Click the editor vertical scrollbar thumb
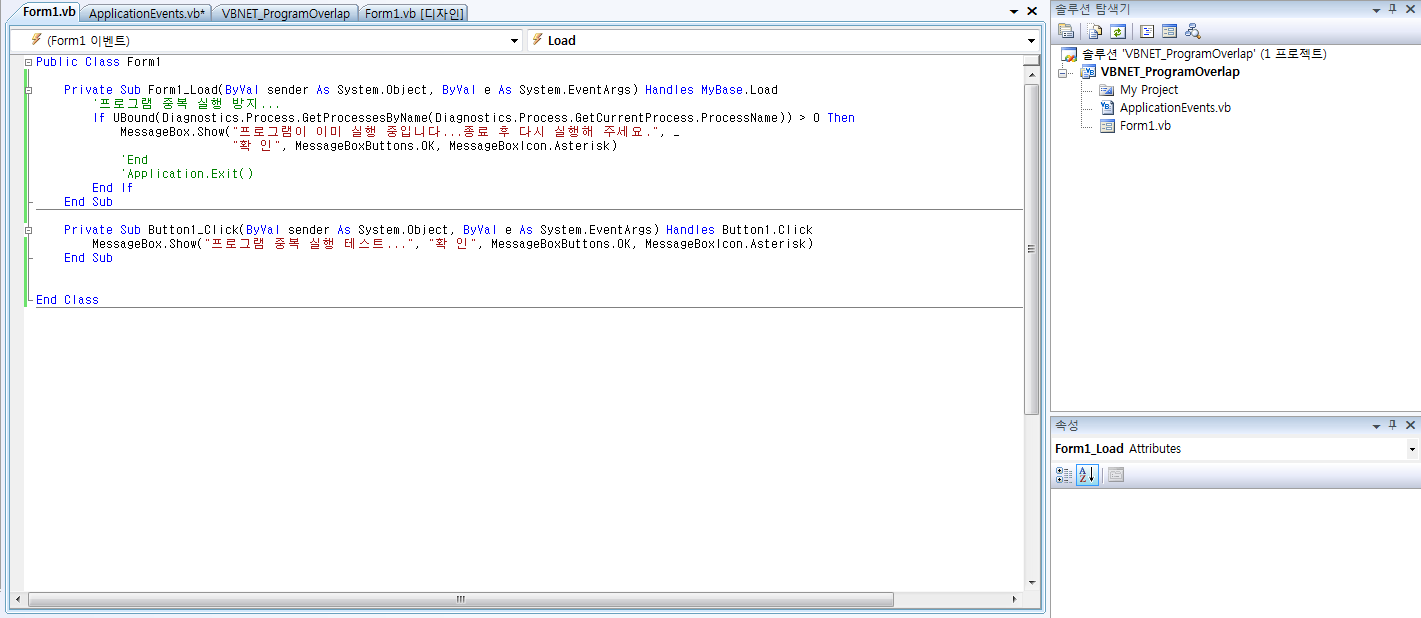This screenshot has height=618, width=1421. [x=1032, y=249]
